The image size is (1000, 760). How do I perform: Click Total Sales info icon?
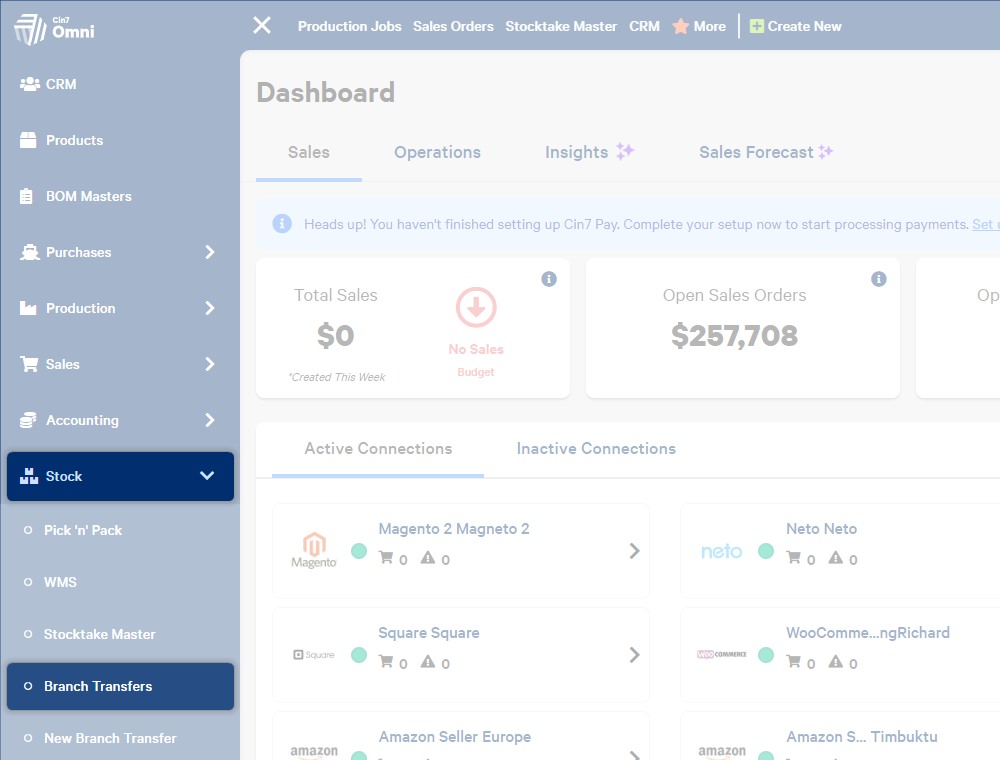548,279
